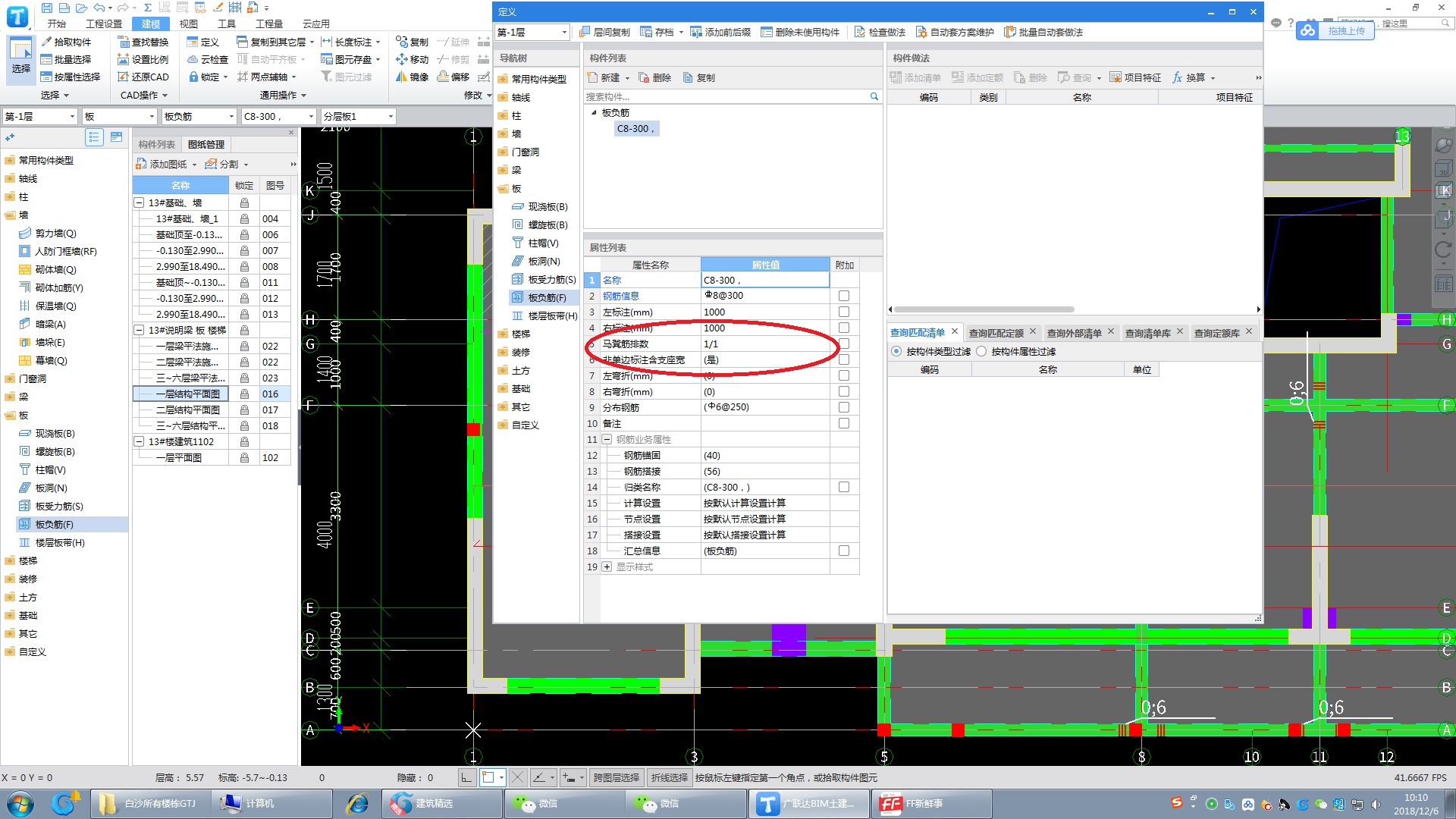The height and width of the screenshot is (819, 1456).
Task: Click 还原CAD restore tool
Action: (x=143, y=77)
